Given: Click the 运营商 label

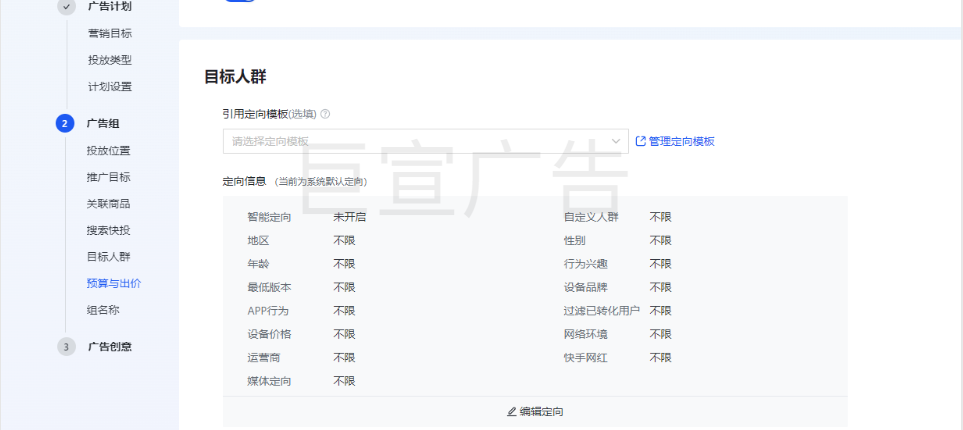Looking at the screenshot, I should 264,358.
